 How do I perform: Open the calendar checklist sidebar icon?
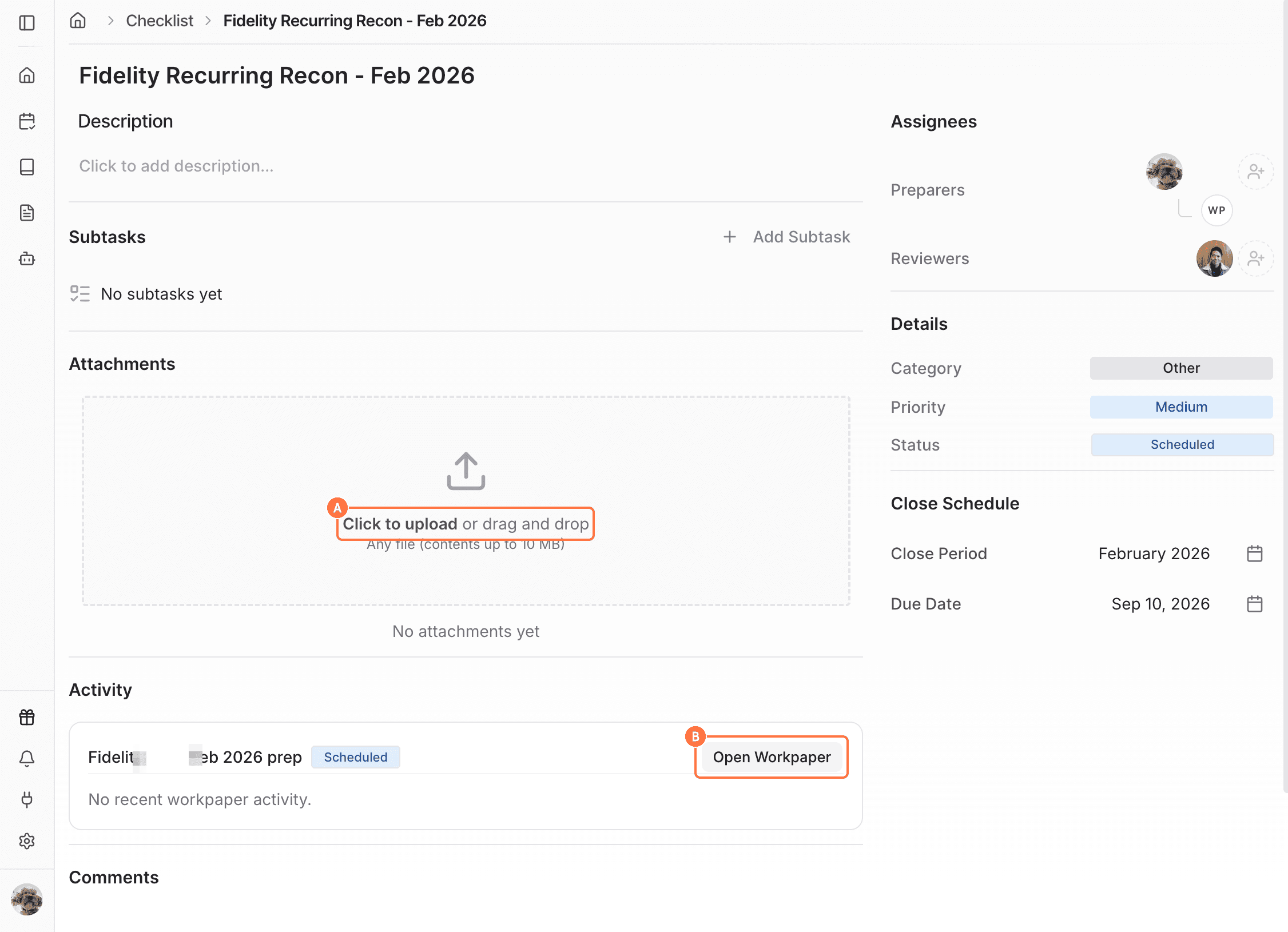pos(27,121)
